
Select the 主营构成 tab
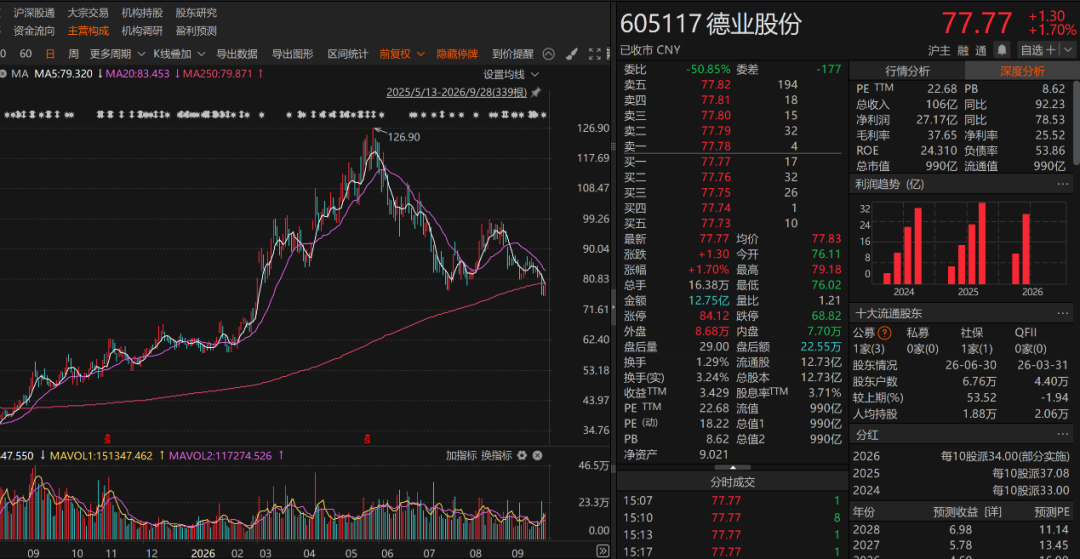click(88, 30)
